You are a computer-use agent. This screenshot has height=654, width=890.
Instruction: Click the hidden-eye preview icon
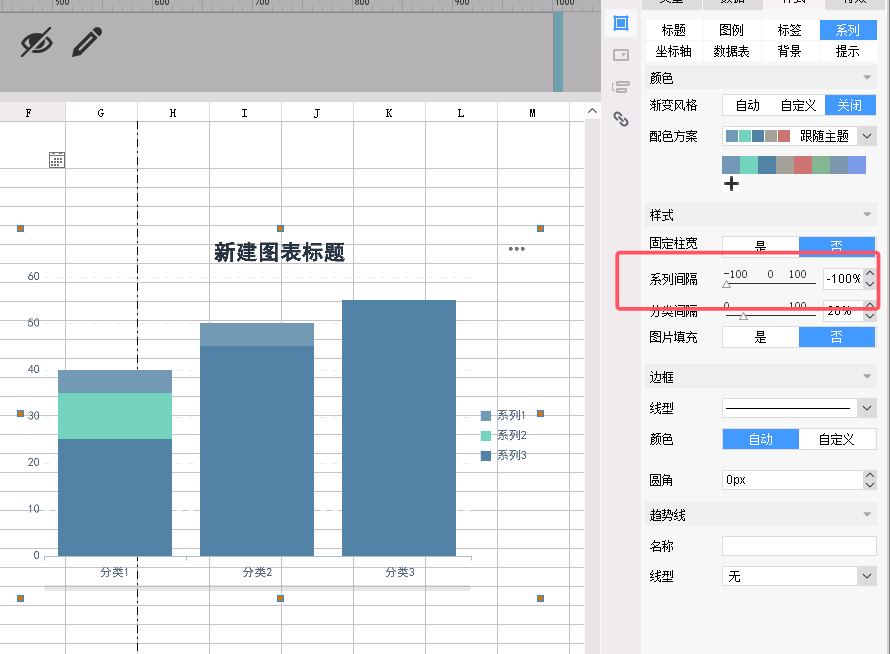click(x=37, y=42)
